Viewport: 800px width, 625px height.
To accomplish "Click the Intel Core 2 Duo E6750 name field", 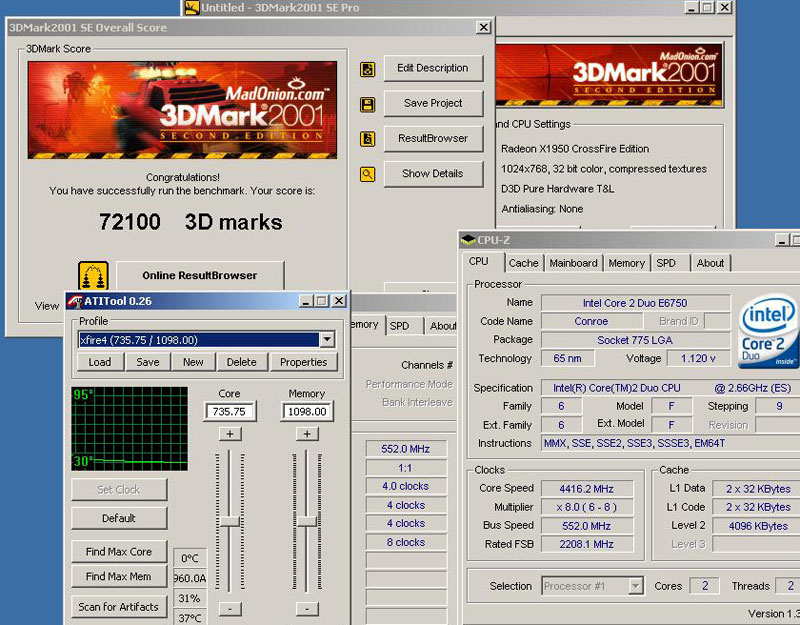I will click(635, 303).
